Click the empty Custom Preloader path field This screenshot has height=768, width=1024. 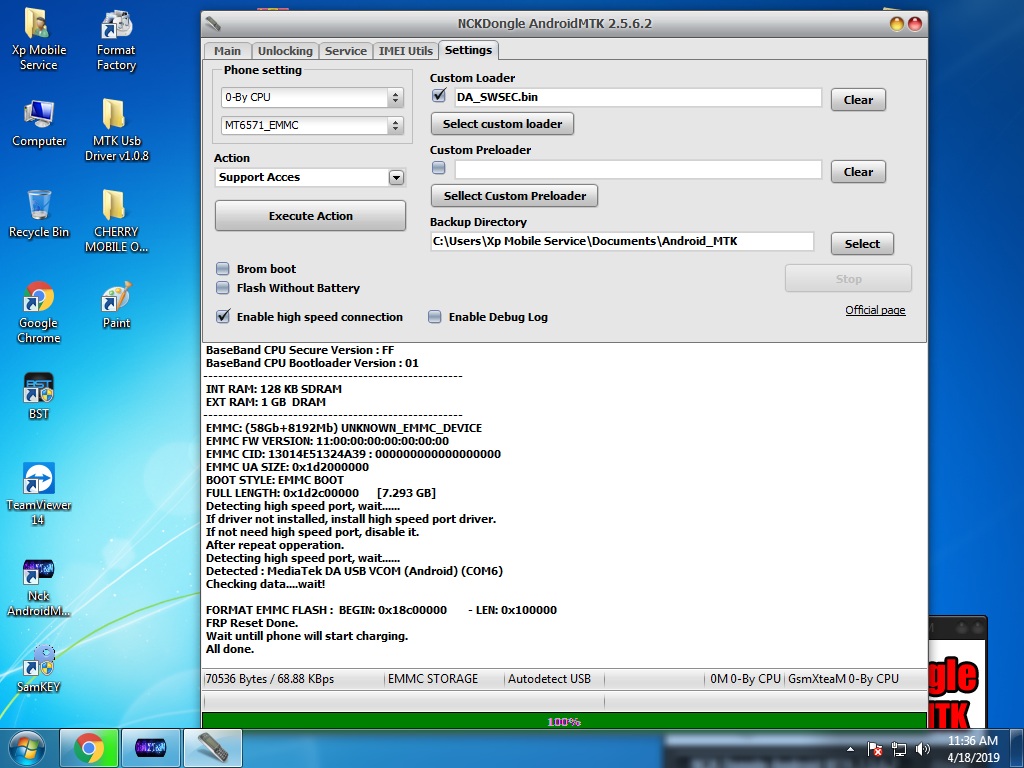pyautogui.click(x=637, y=169)
